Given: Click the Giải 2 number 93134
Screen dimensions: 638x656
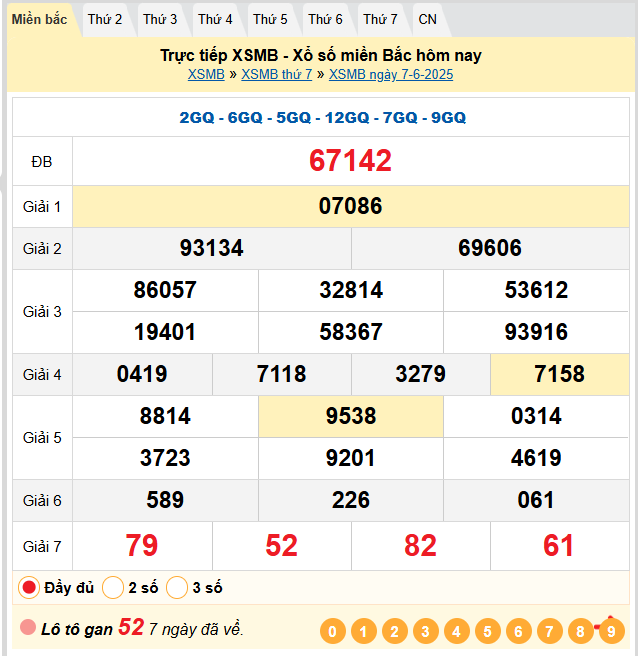Looking at the screenshot, I should 212,248.
